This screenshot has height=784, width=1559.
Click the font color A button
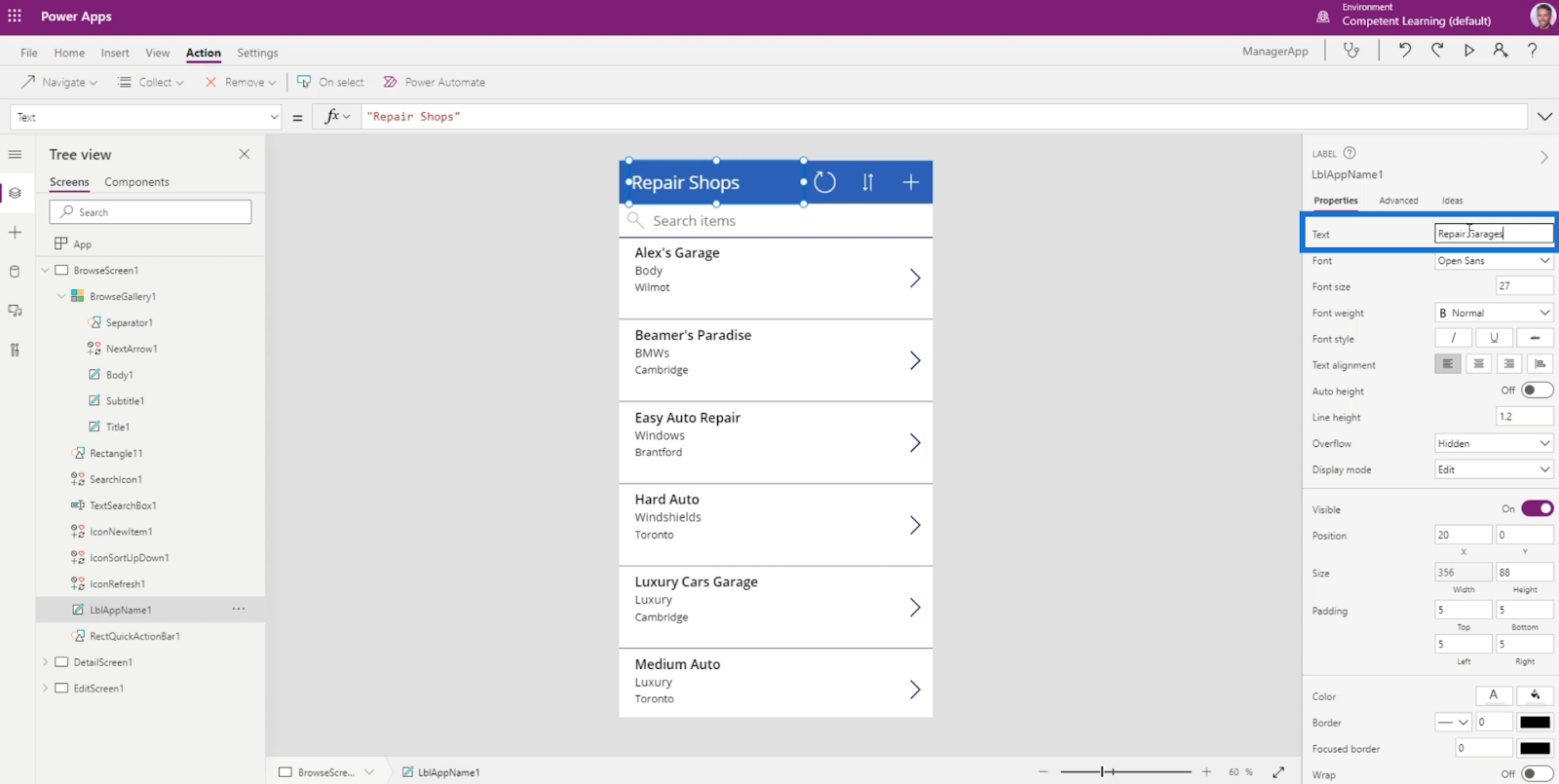[1493, 695]
